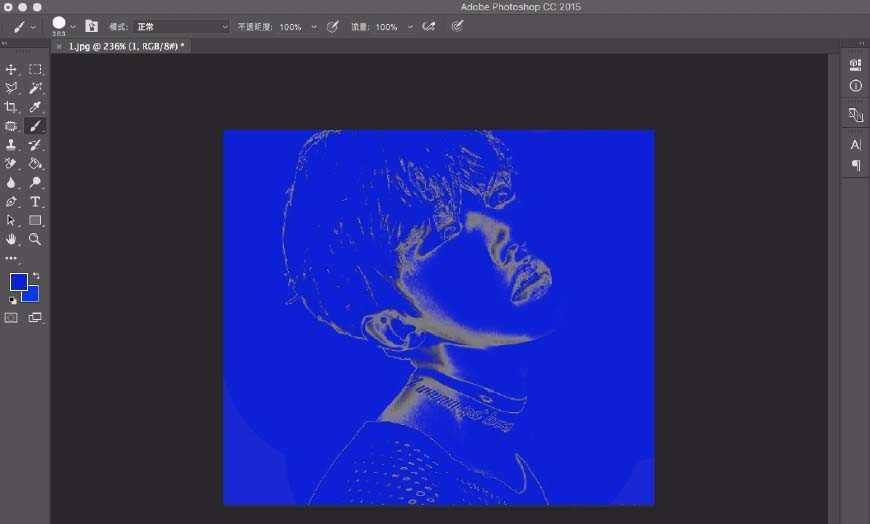Select the Horizontal Type tool
The image size is (870, 524).
(x=35, y=201)
